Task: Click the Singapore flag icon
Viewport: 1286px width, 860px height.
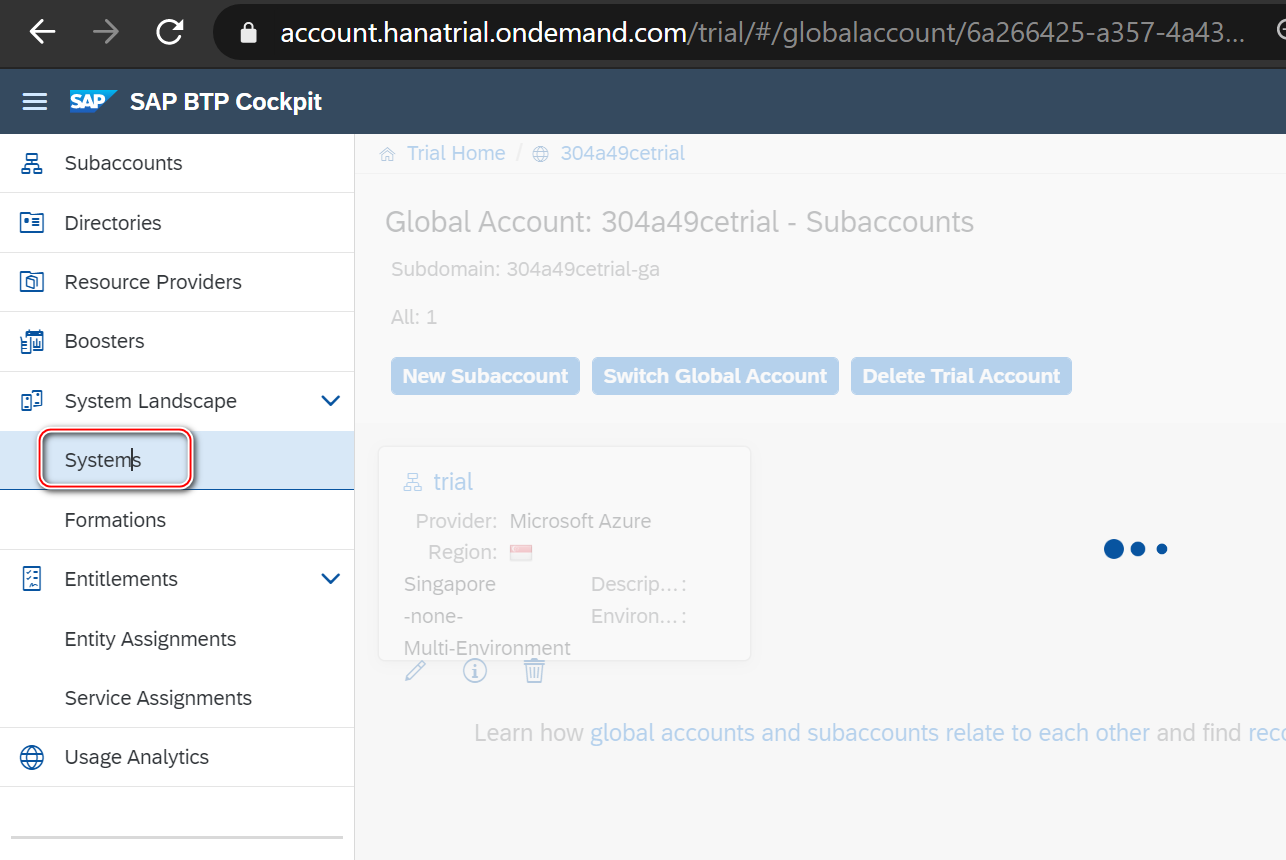Action: click(x=521, y=552)
